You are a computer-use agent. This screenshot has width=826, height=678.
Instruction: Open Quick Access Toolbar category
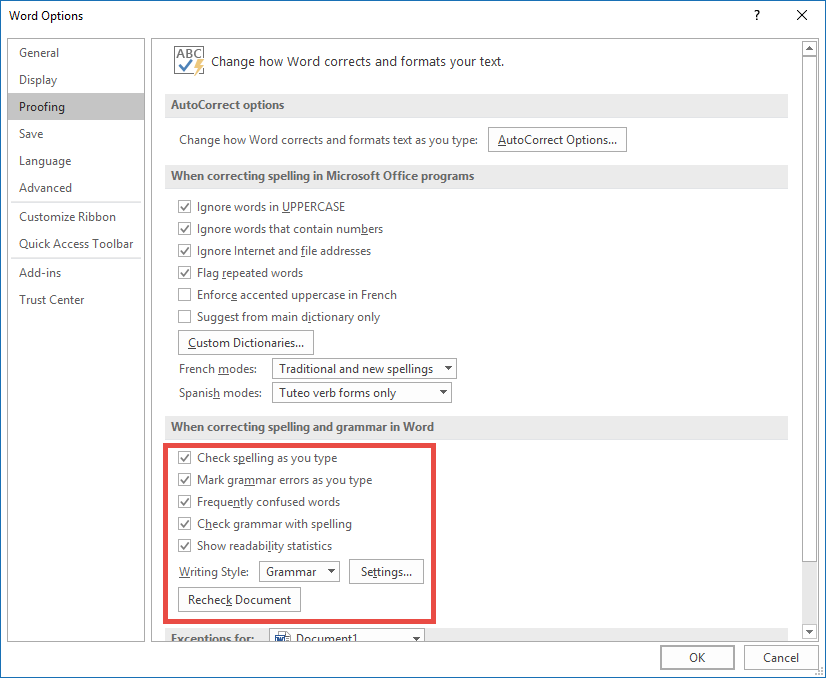[76, 243]
